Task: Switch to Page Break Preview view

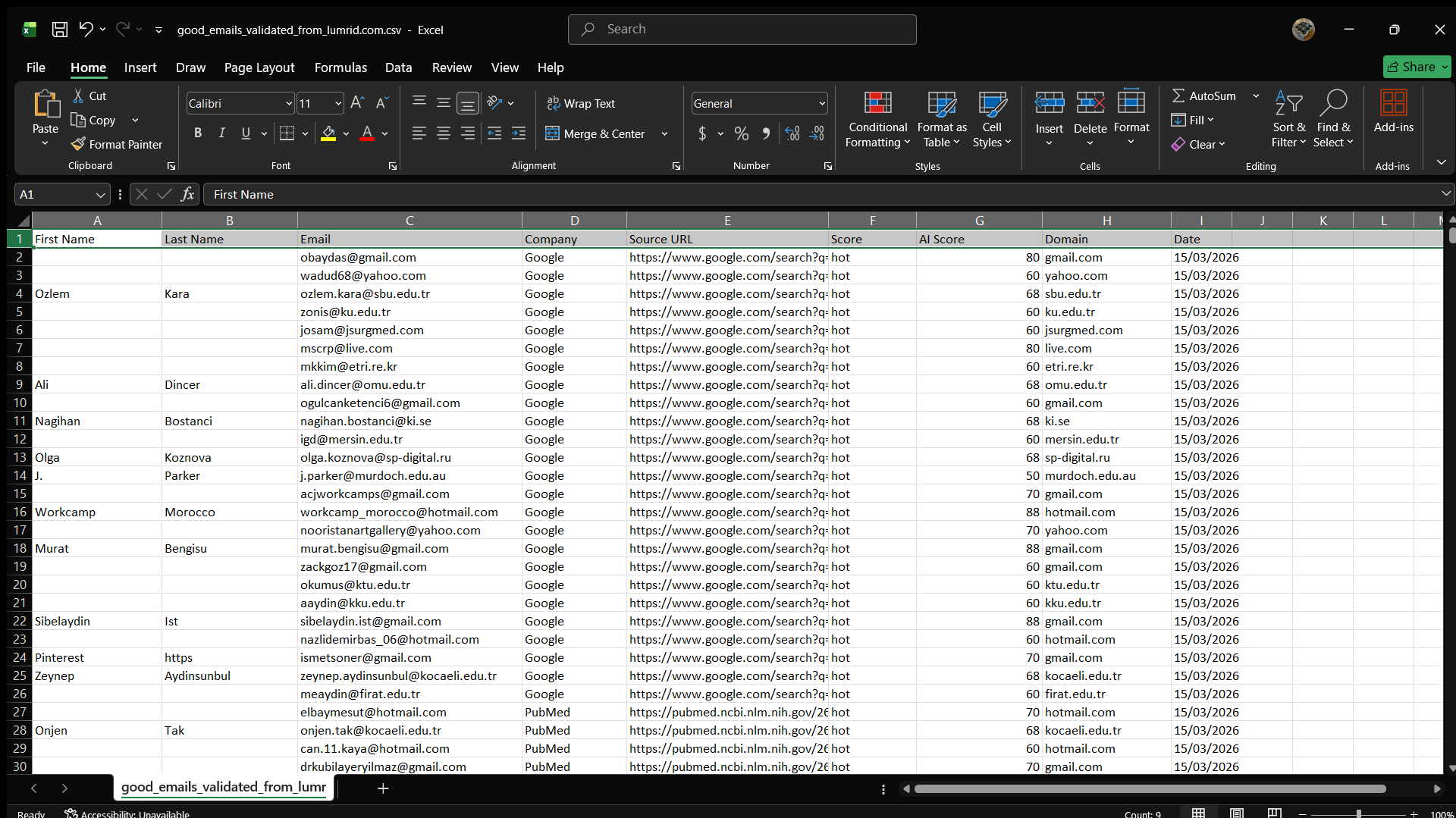Action: point(1275,813)
